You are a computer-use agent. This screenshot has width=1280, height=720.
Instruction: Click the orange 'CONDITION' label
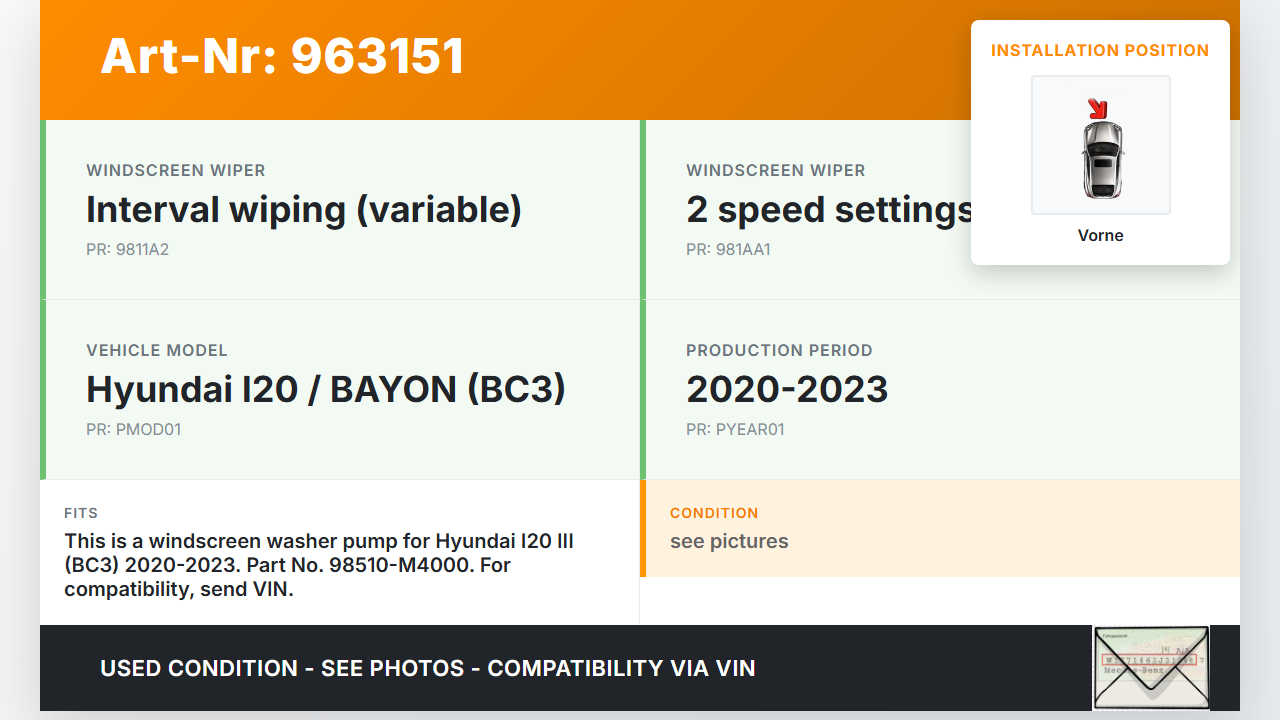714,513
